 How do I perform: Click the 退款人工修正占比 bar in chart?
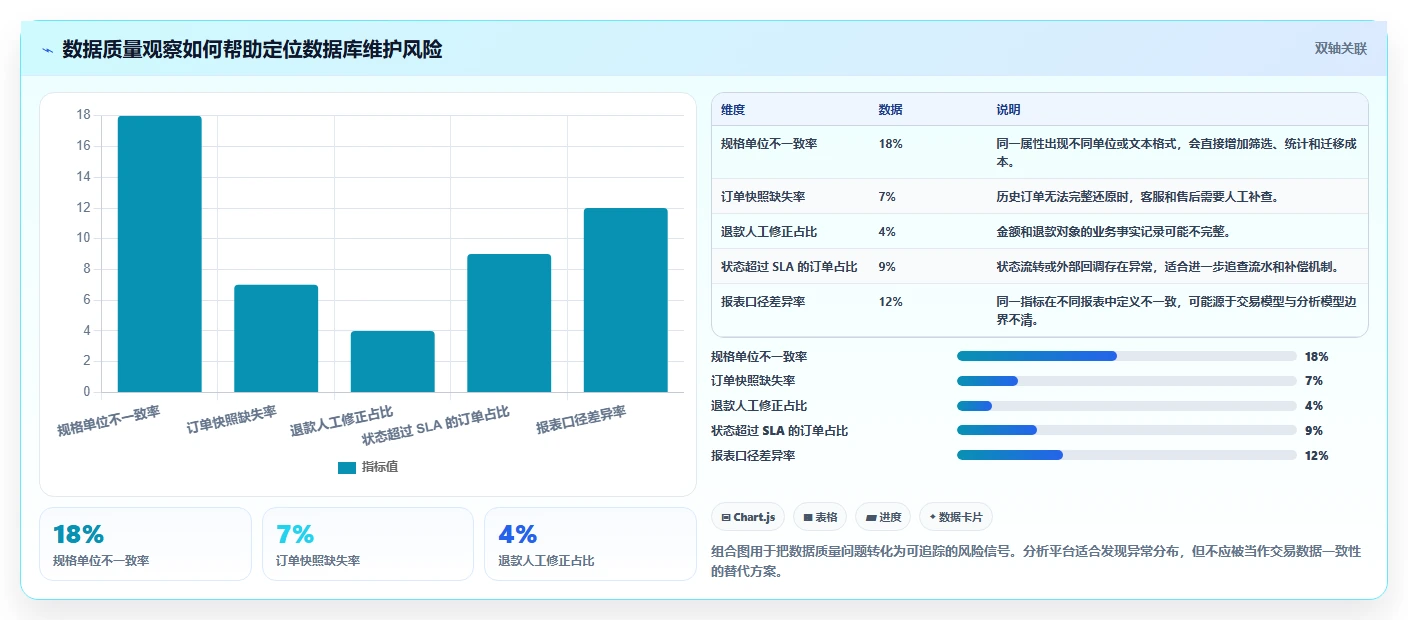pyautogui.click(x=393, y=361)
